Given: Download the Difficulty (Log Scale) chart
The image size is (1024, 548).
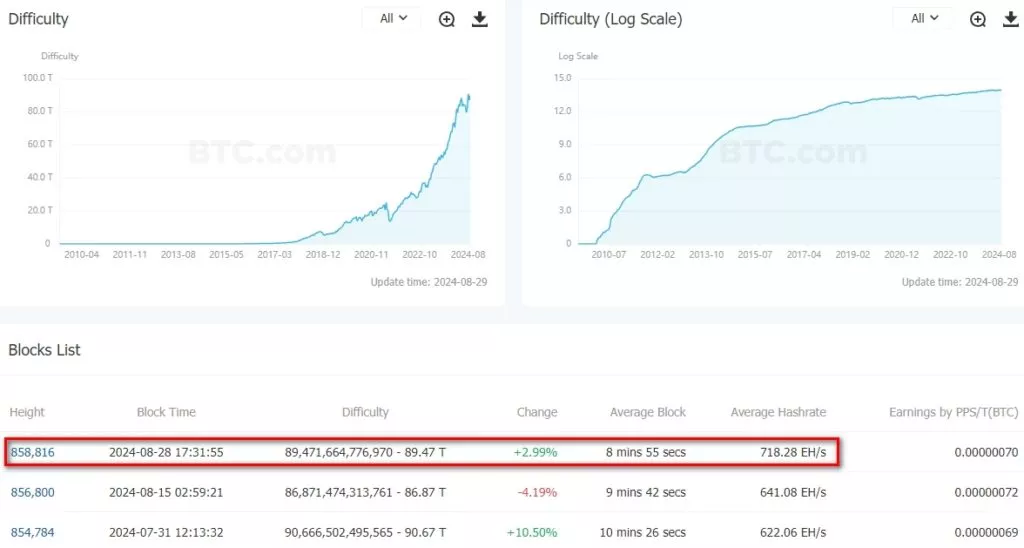Looking at the screenshot, I should coord(1010,19).
